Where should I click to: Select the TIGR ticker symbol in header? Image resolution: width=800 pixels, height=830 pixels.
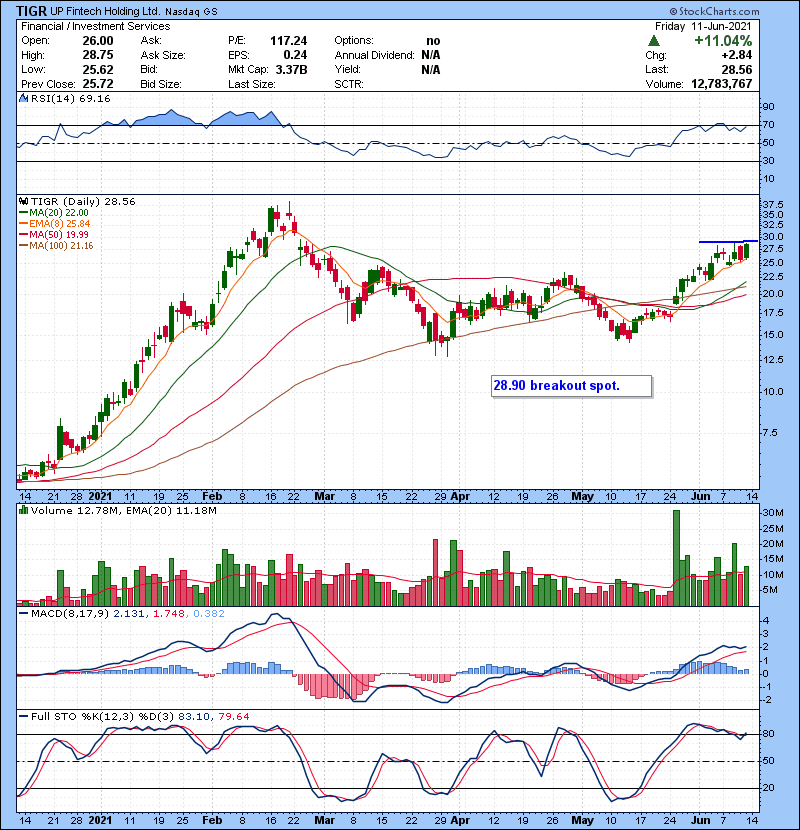[31, 11]
